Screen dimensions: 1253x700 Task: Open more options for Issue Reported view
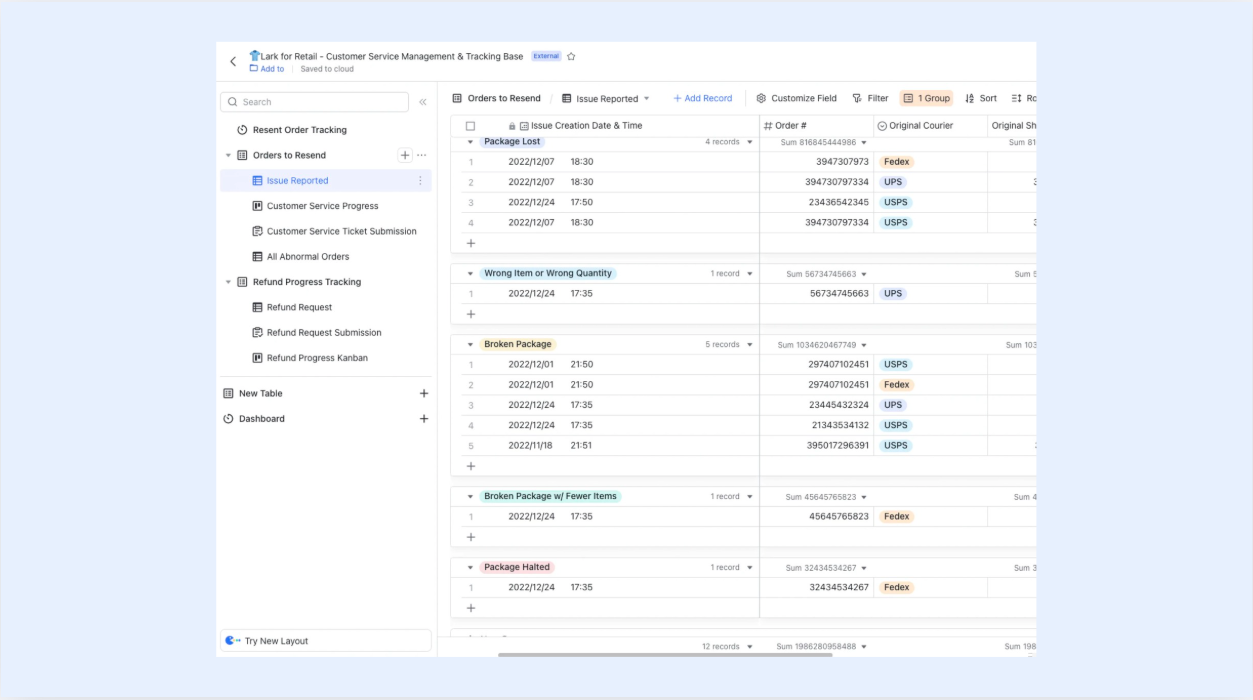[x=420, y=181]
